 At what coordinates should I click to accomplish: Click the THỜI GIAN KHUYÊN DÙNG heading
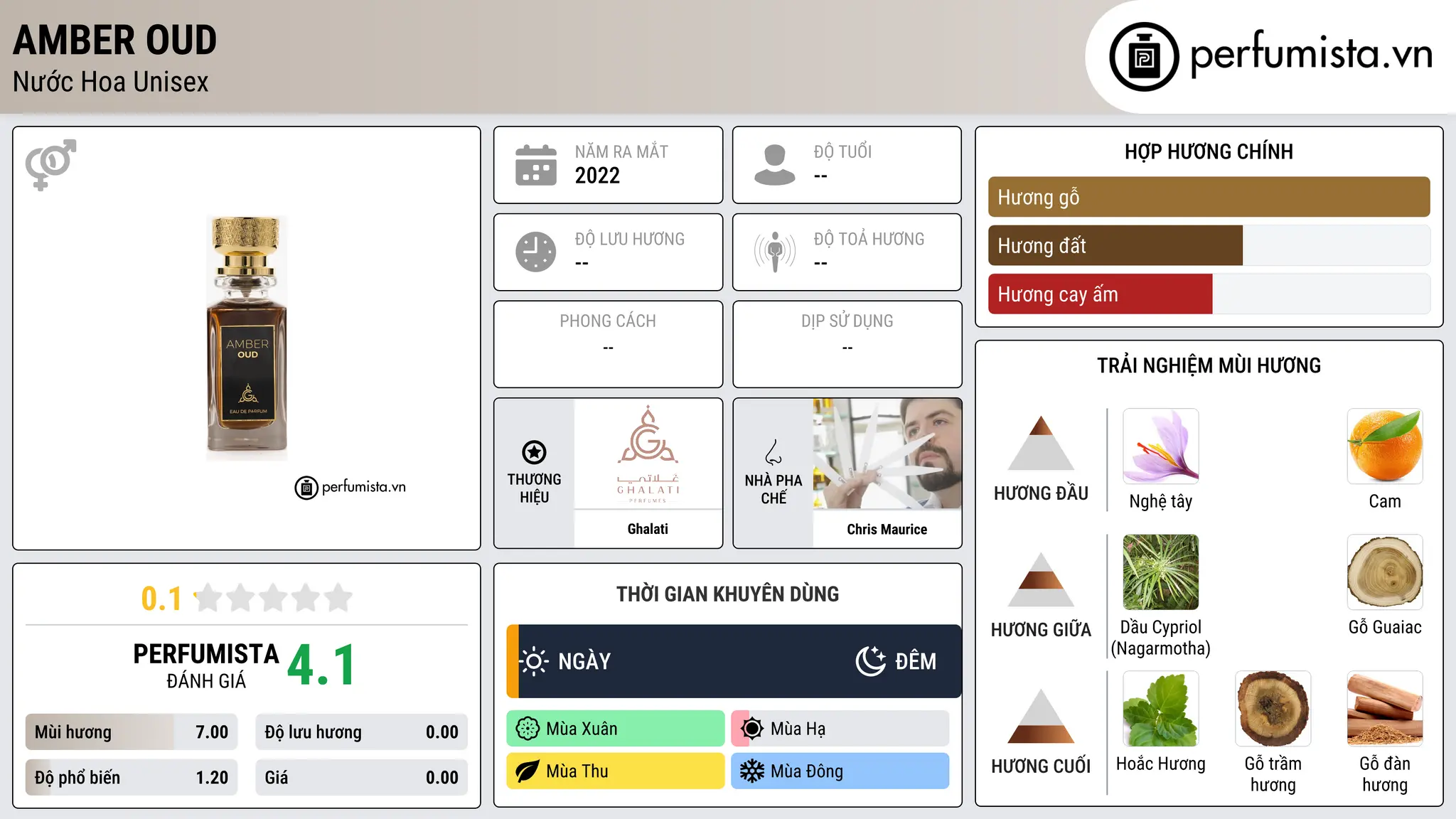pyautogui.click(x=728, y=594)
